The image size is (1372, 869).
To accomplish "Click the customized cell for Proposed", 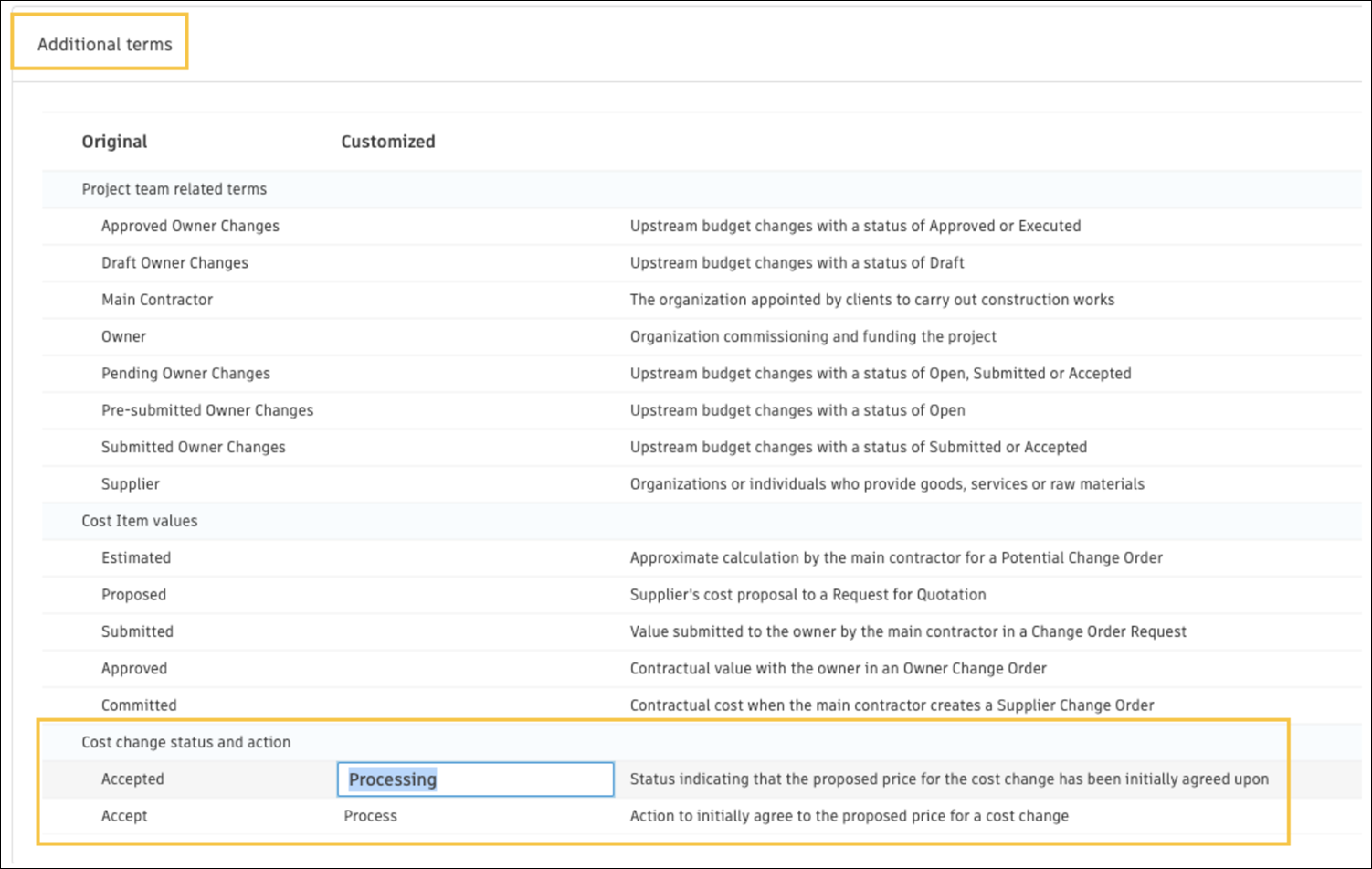I will [x=475, y=595].
